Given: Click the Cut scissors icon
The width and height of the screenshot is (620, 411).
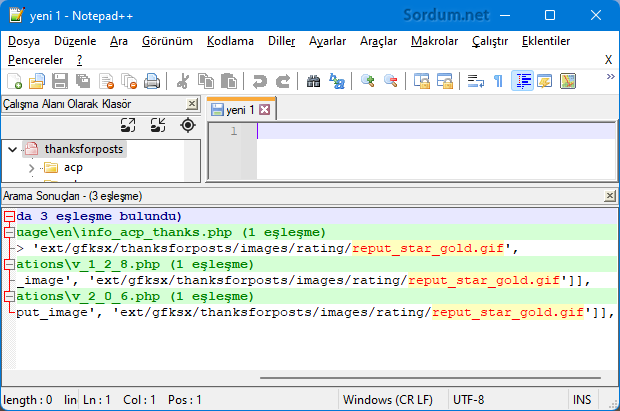Looking at the screenshot, I should click(x=182, y=81).
